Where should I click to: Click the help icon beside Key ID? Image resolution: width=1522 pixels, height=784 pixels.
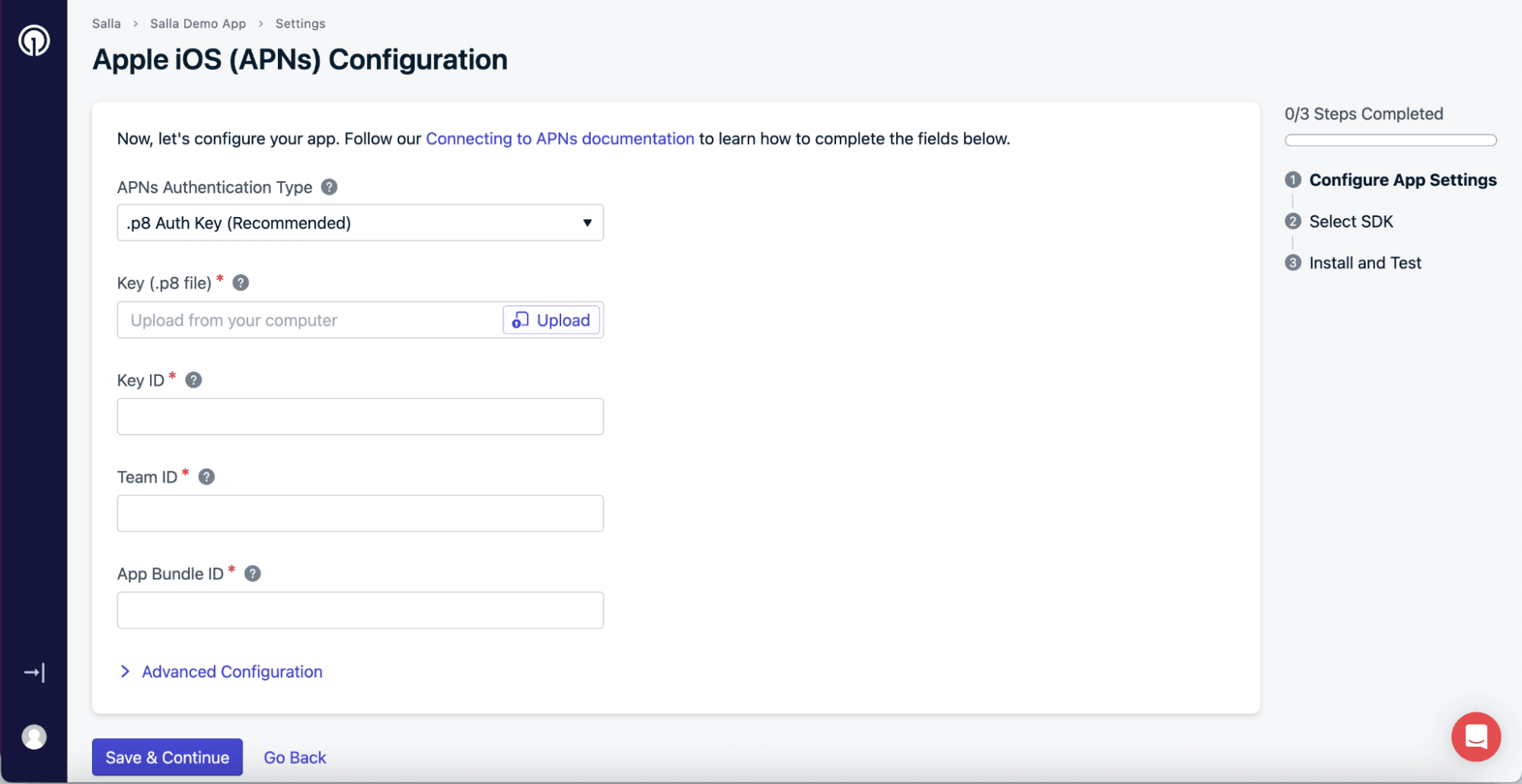click(193, 380)
